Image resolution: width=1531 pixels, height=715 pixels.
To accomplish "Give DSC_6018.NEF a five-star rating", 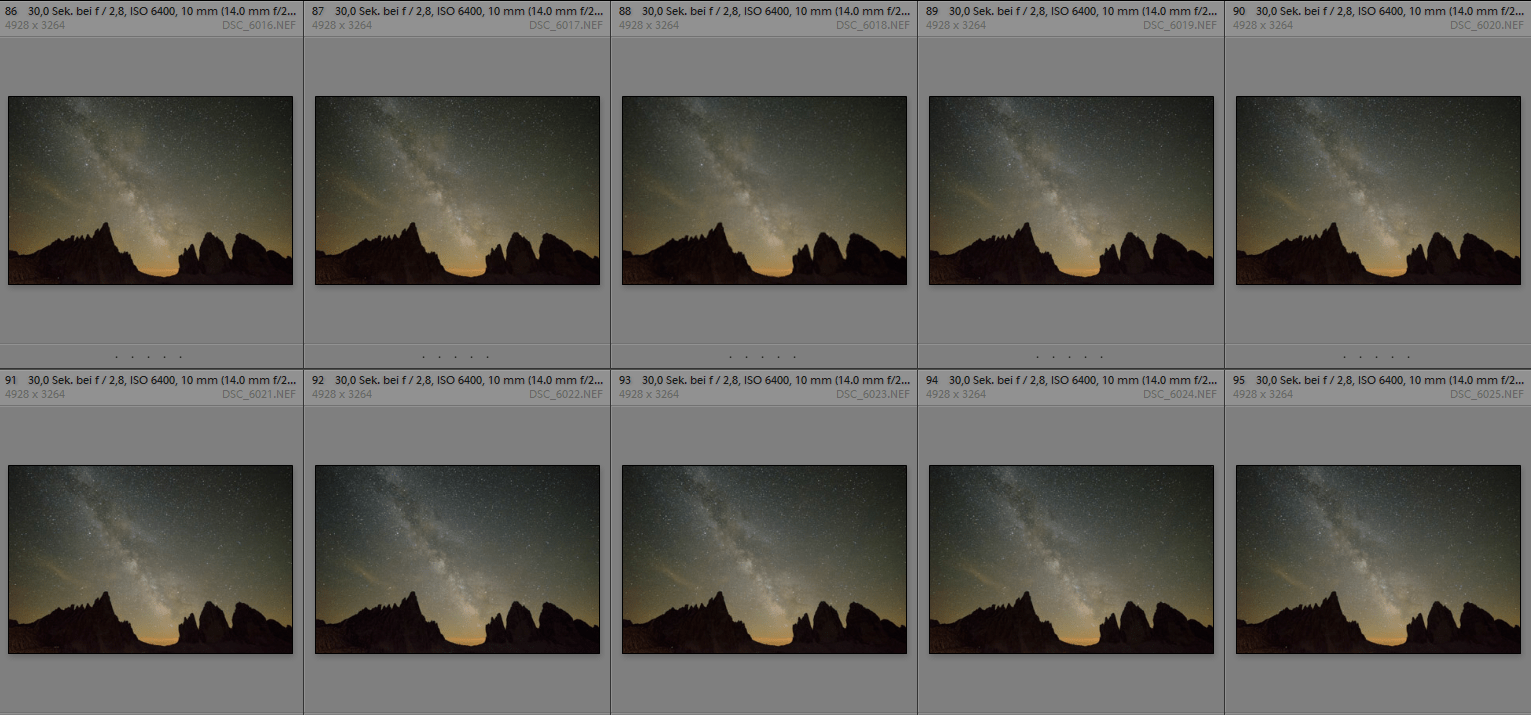I will tap(796, 355).
